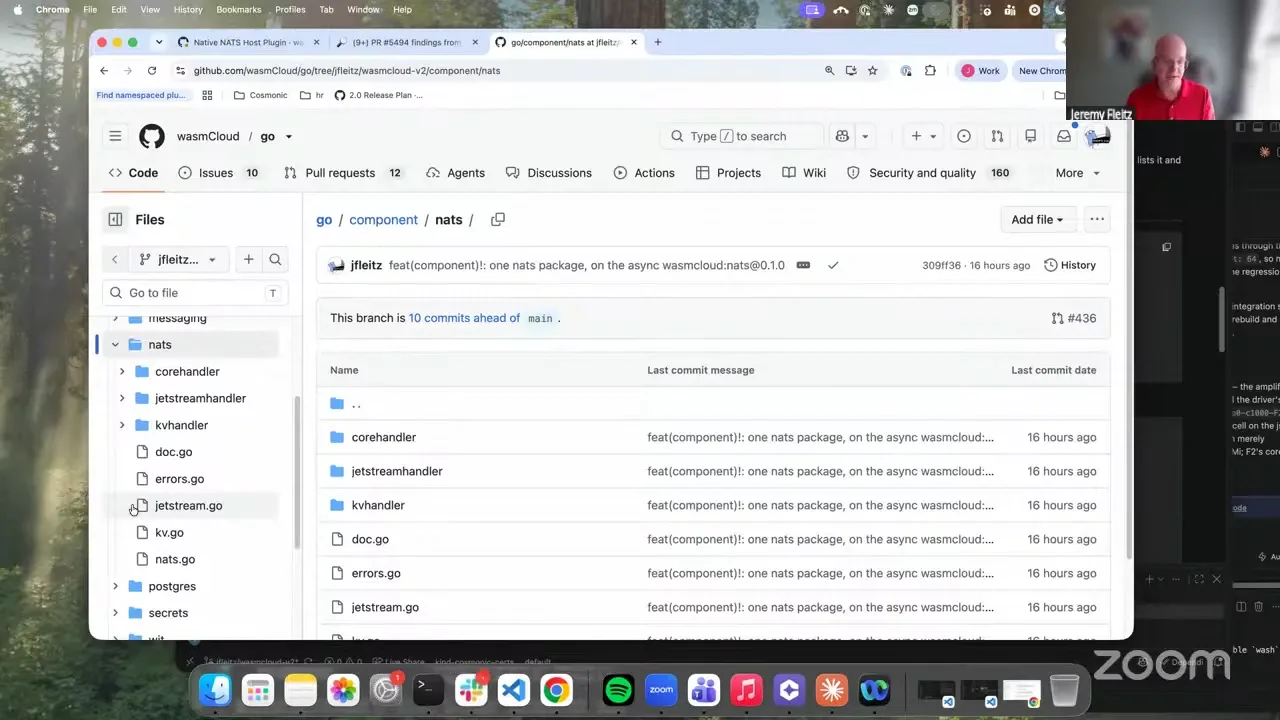Image resolution: width=1280 pixels, height=720 pixels.
Task: Reload the page in Chrome
Action: tap(152, 70)
